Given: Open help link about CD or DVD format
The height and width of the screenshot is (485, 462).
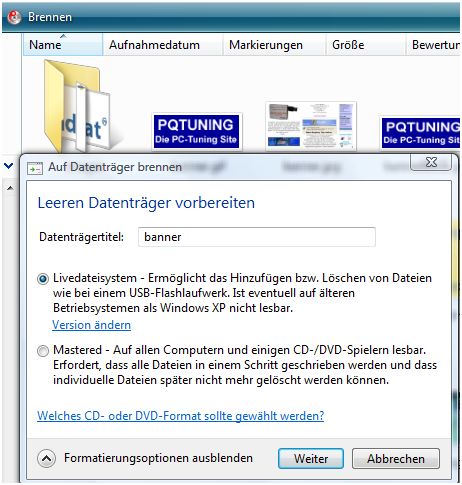Looking at the screenshot, I should click(180, 416).
